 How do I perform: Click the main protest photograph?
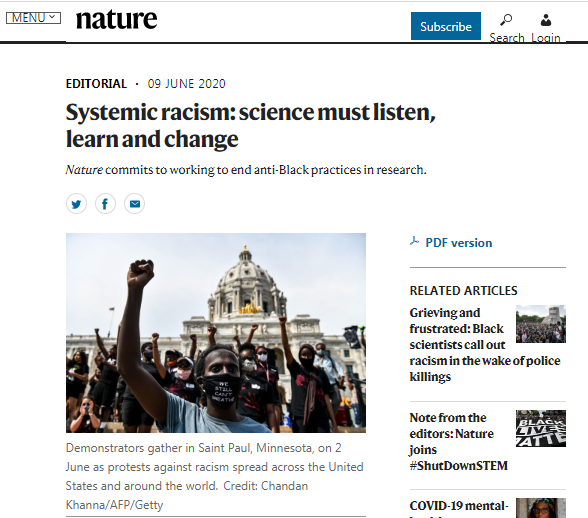click(216, 333)
